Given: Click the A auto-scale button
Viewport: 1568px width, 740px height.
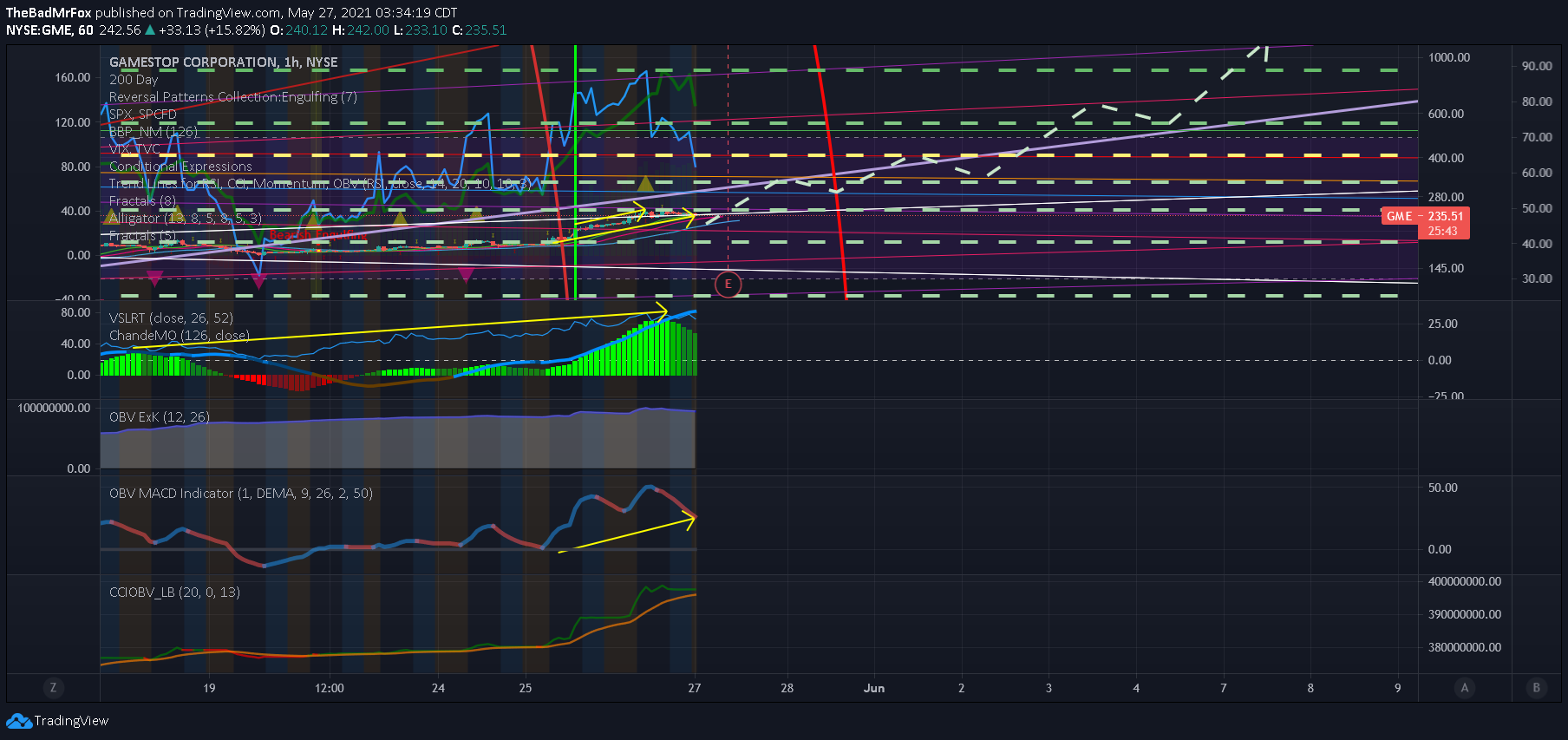Looking at the screenshot, I should pos(1465,688).
